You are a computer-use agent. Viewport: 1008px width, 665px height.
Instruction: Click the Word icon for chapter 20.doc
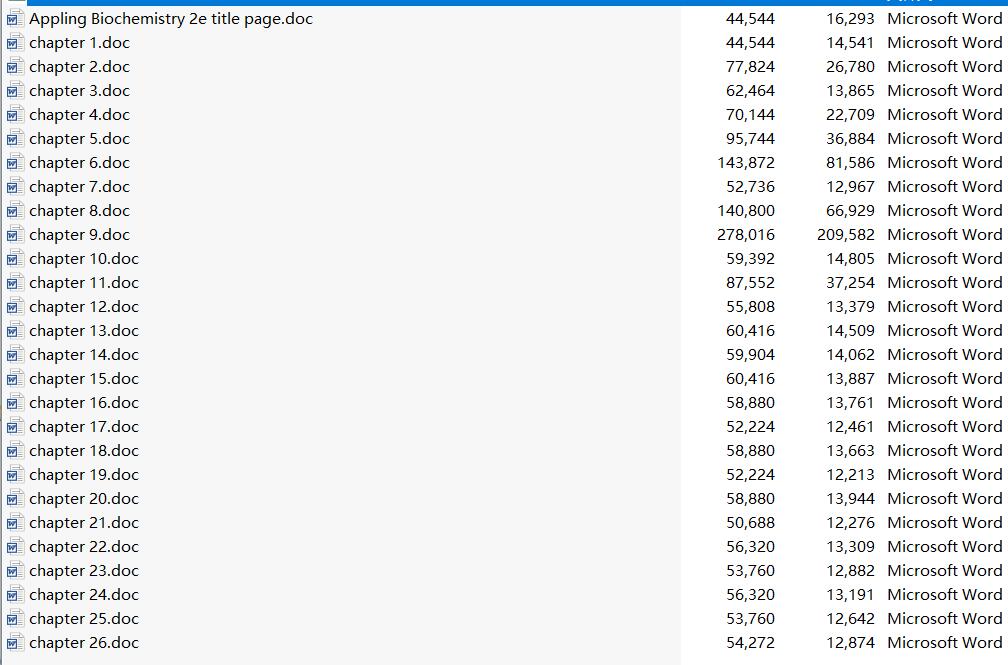point(15,499)
